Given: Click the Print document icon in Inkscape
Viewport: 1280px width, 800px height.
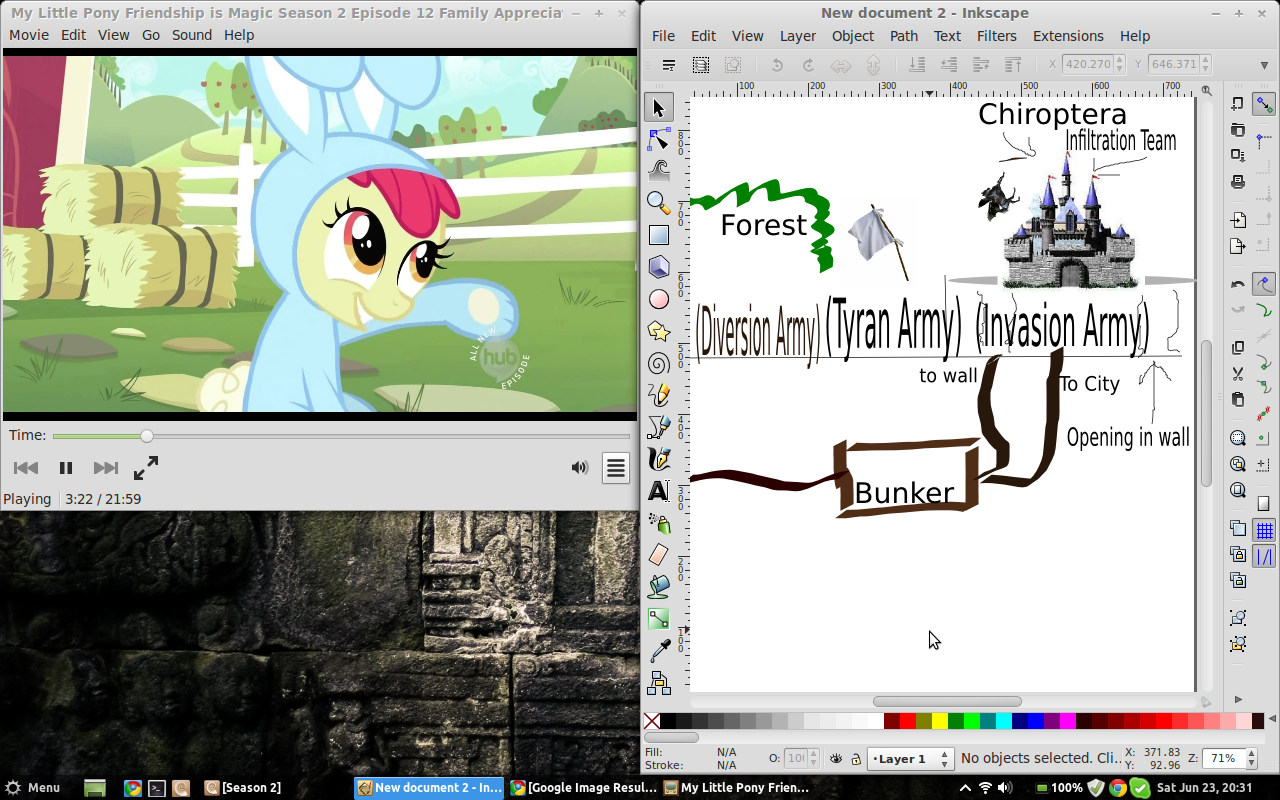Looking at the screenshot, I should click(x=1238, y=182).
